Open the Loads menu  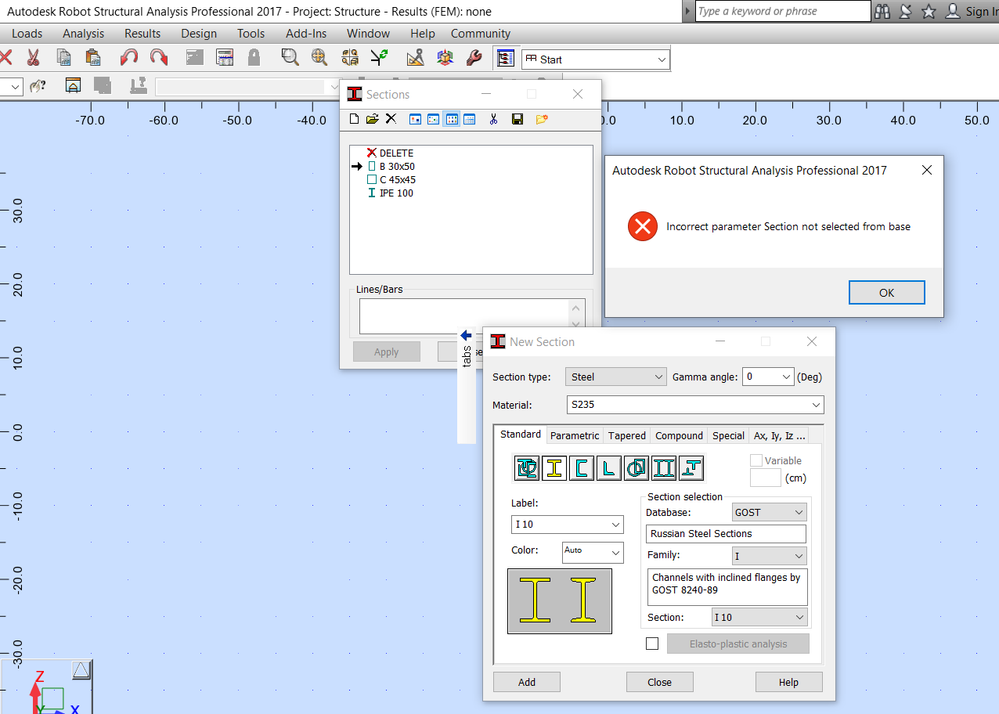click(x=27, y=34)
